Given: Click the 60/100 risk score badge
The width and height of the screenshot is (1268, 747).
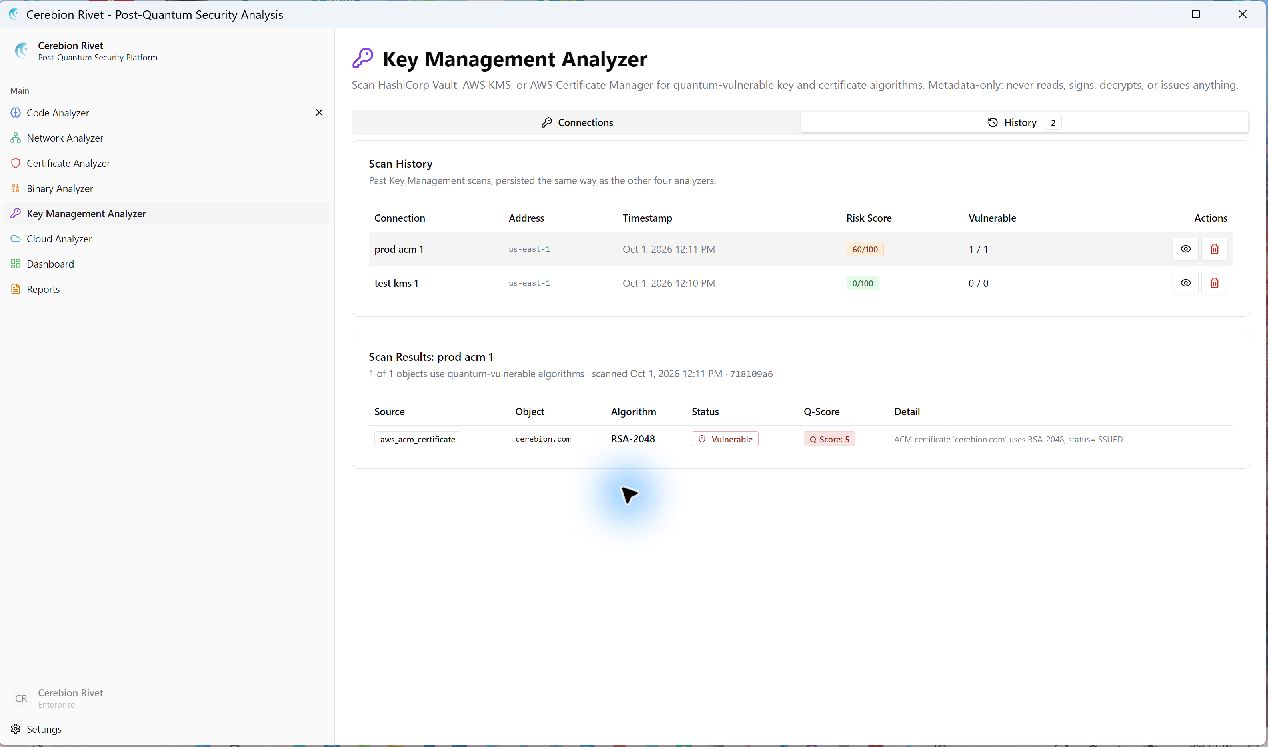Looking at the screenshot, I should [865, 249].
